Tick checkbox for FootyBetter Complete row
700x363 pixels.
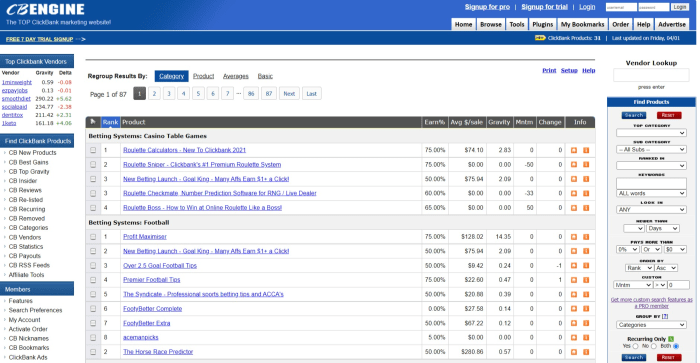(x=93, y=309)
